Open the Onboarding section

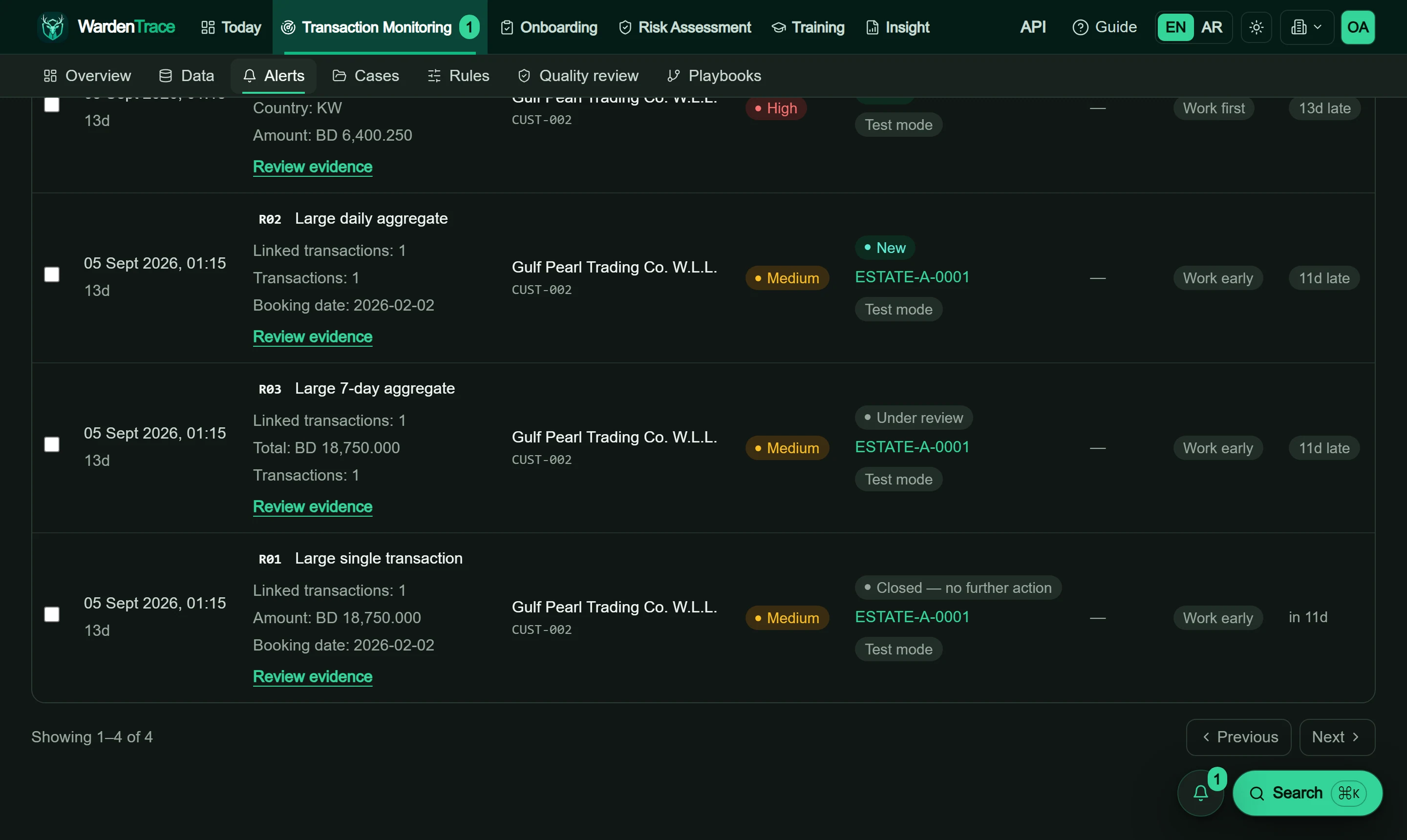[549, 27]
